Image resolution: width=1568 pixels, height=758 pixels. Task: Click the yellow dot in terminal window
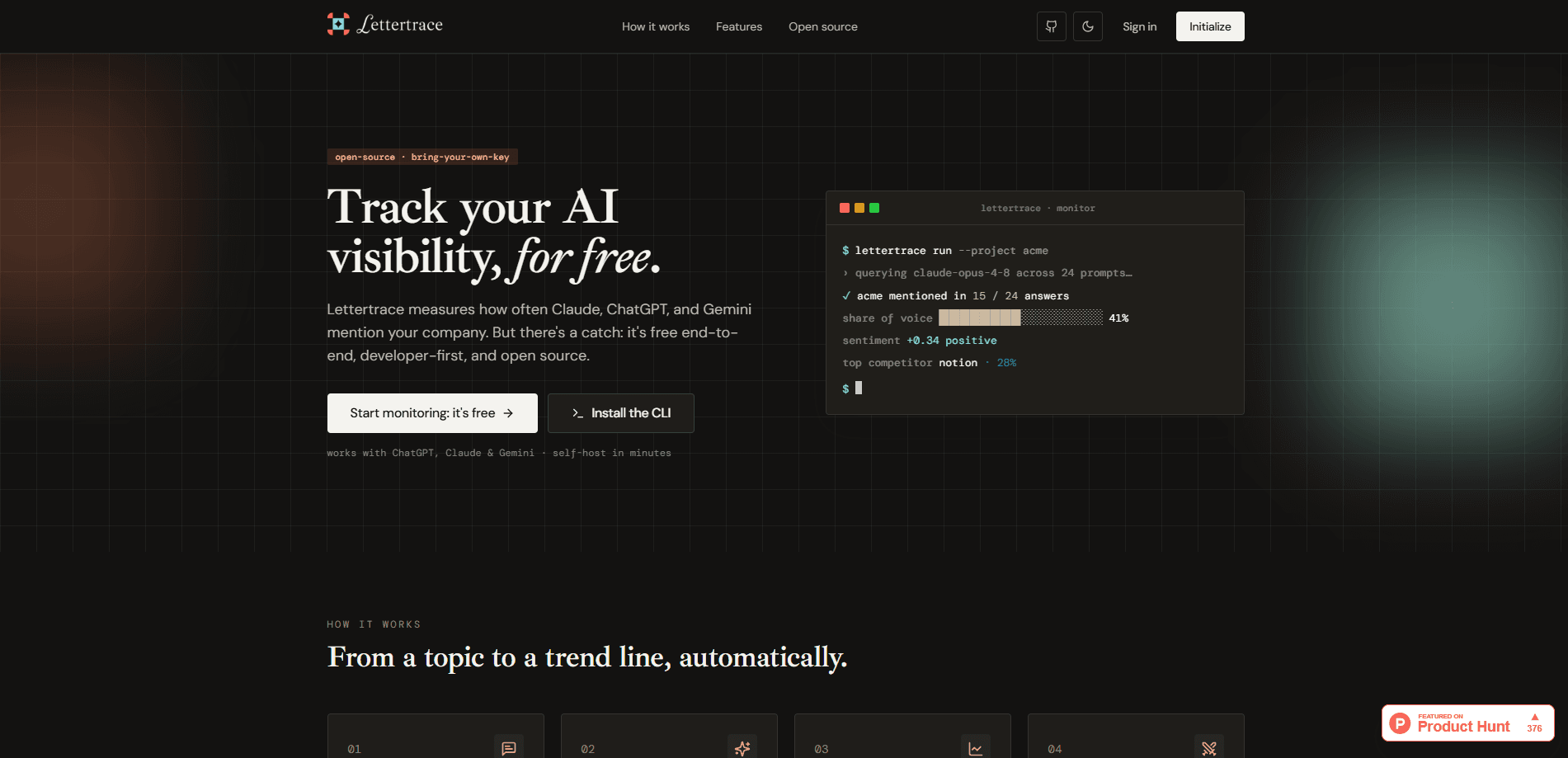tap(859, 208)
